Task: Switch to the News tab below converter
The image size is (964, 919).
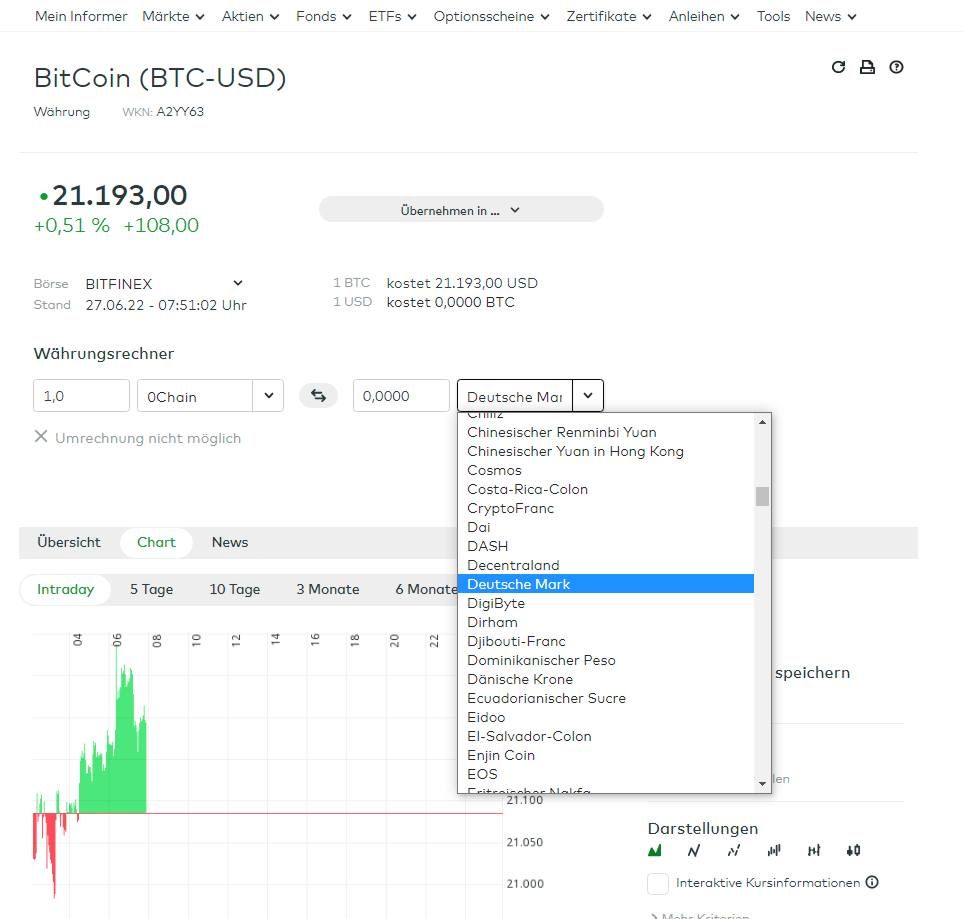Action: tap(229, 542)
